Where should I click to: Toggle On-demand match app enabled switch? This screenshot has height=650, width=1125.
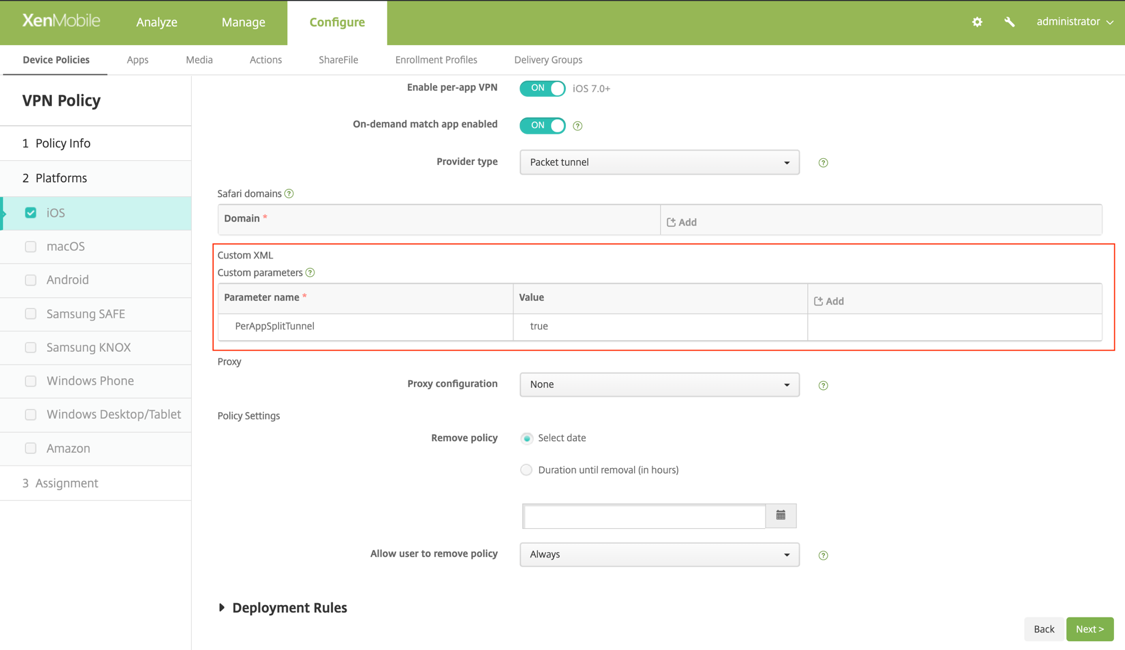click(542, 126)
